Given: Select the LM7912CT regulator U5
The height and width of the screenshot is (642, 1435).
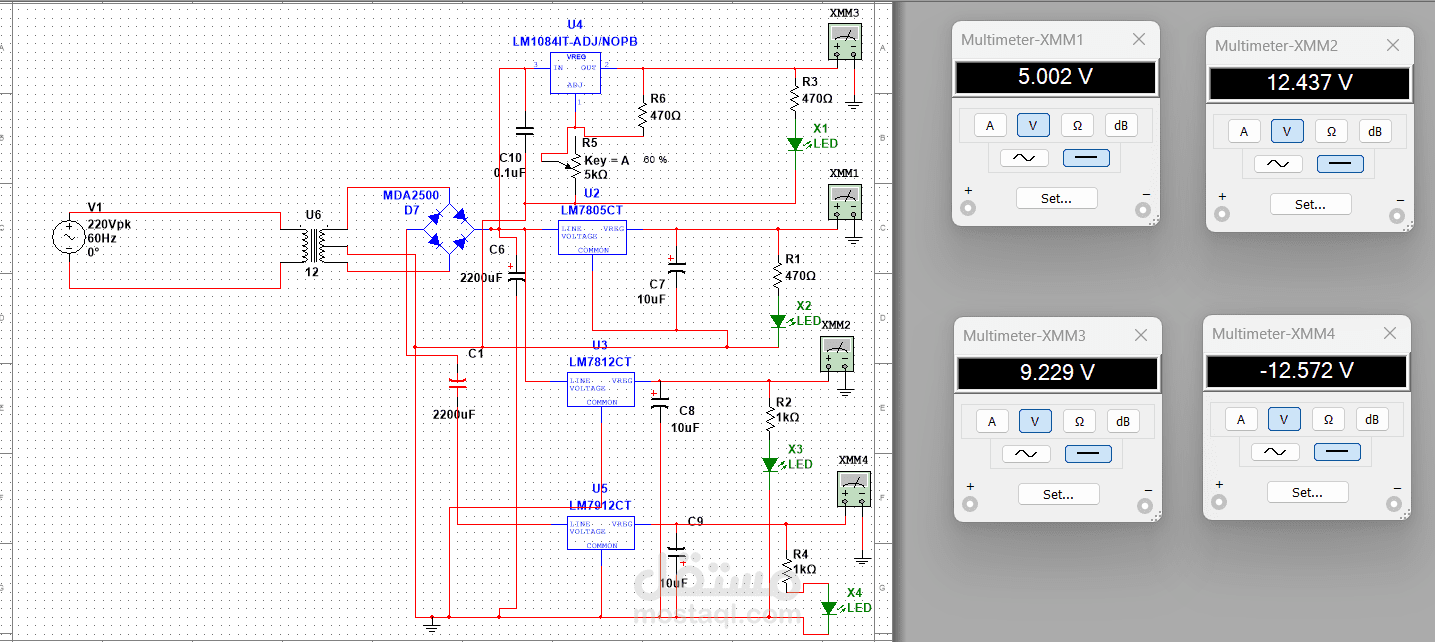Looking at the screenshot, I should point(601,532).
